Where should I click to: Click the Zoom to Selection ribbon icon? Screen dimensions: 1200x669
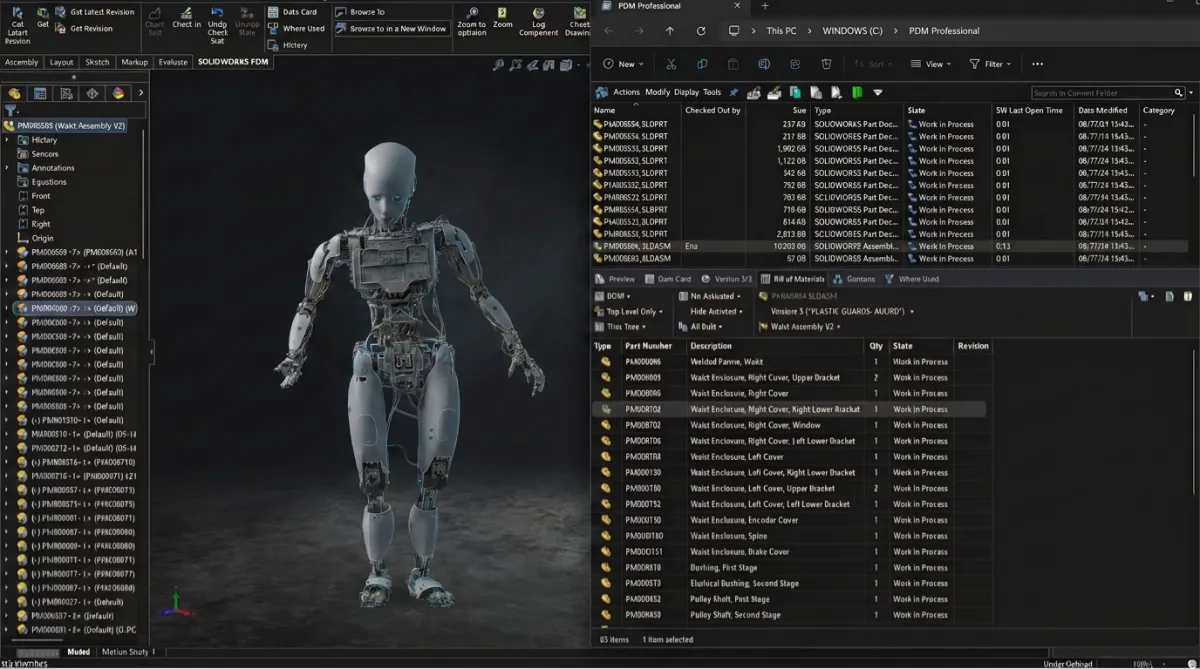pyautogui.click(x=471, y=12)
